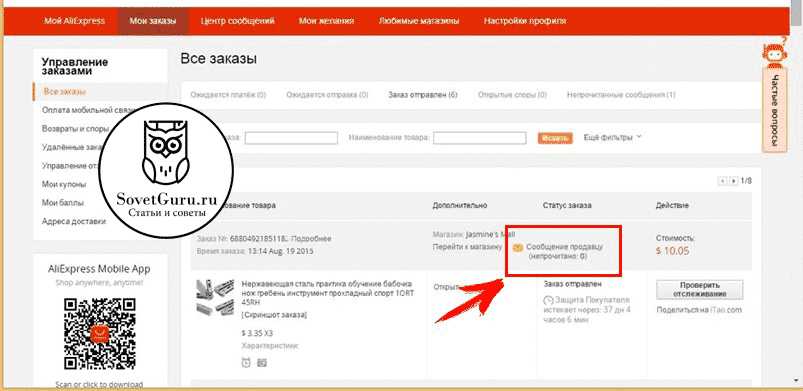Open Сообщение продавцу link
803x391 pixels.
click(565, 246)
